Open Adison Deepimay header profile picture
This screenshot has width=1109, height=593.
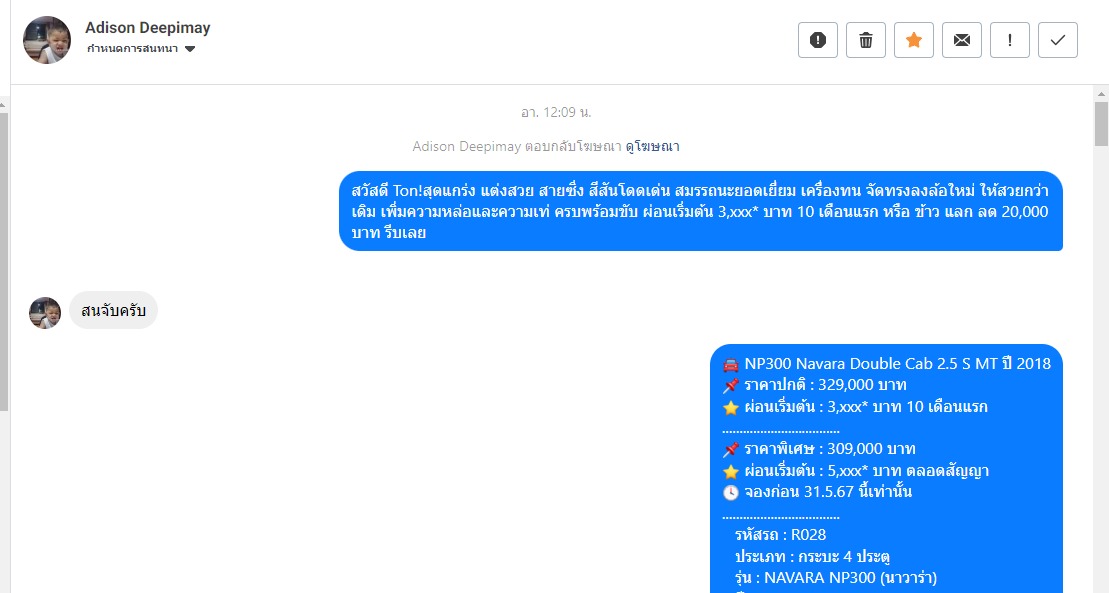coord(47,40)
